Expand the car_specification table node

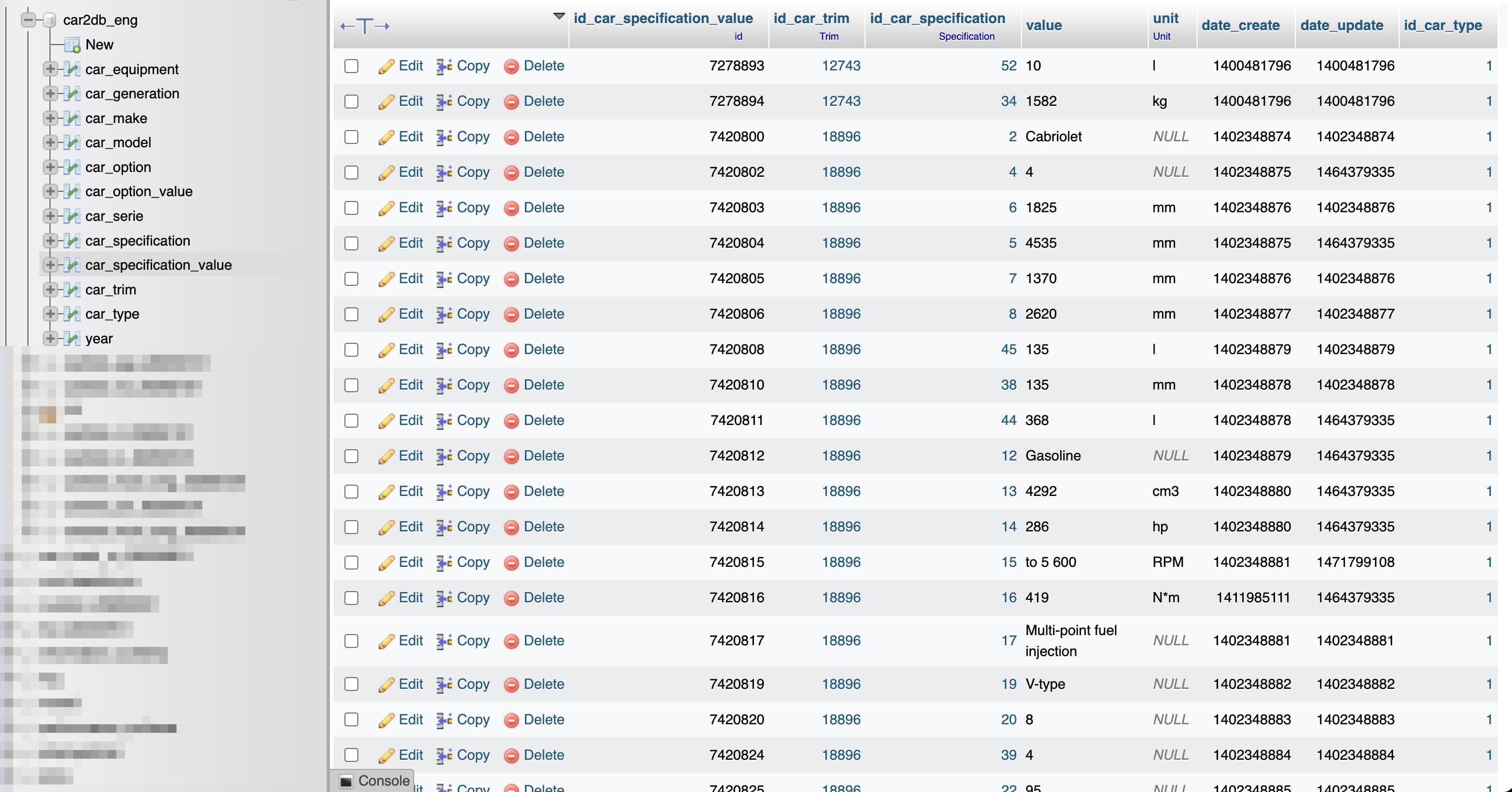tap(50, 240)
